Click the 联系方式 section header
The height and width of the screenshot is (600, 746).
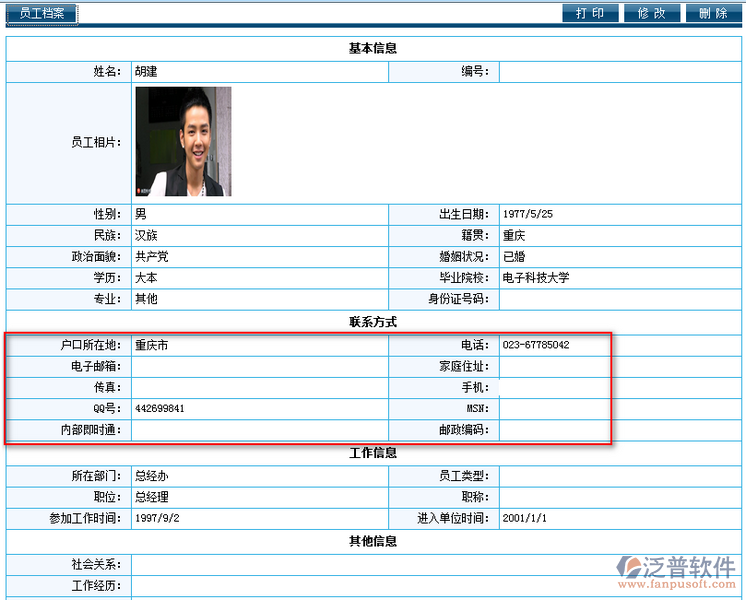[x=373, y=323]
